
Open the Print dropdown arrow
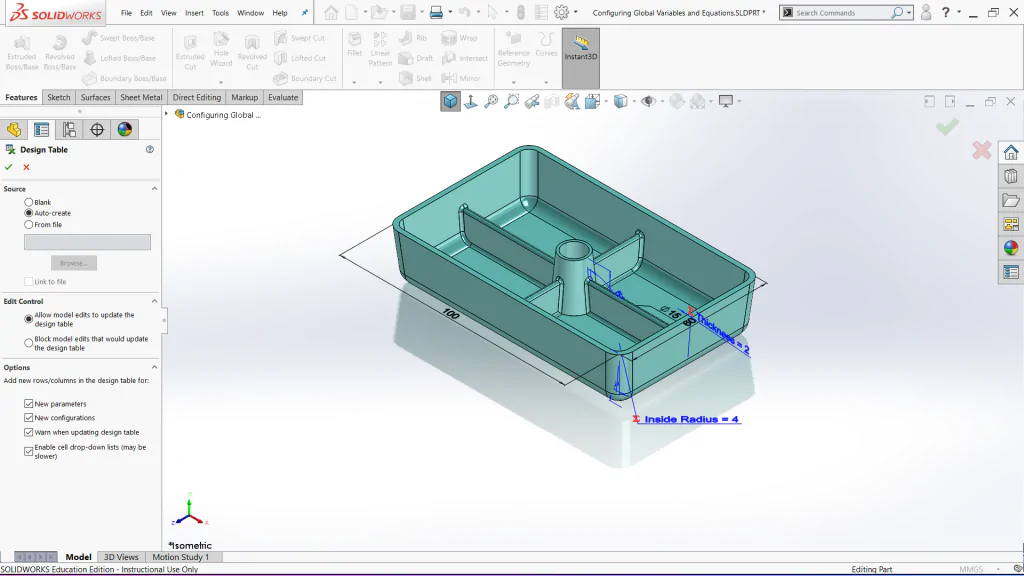pyautogui.click(x=450, y=12)
